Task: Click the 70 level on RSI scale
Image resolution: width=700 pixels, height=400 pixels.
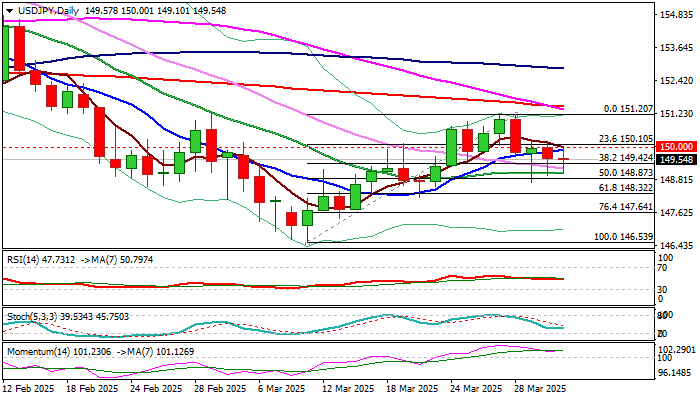Action: coord(661,268)
